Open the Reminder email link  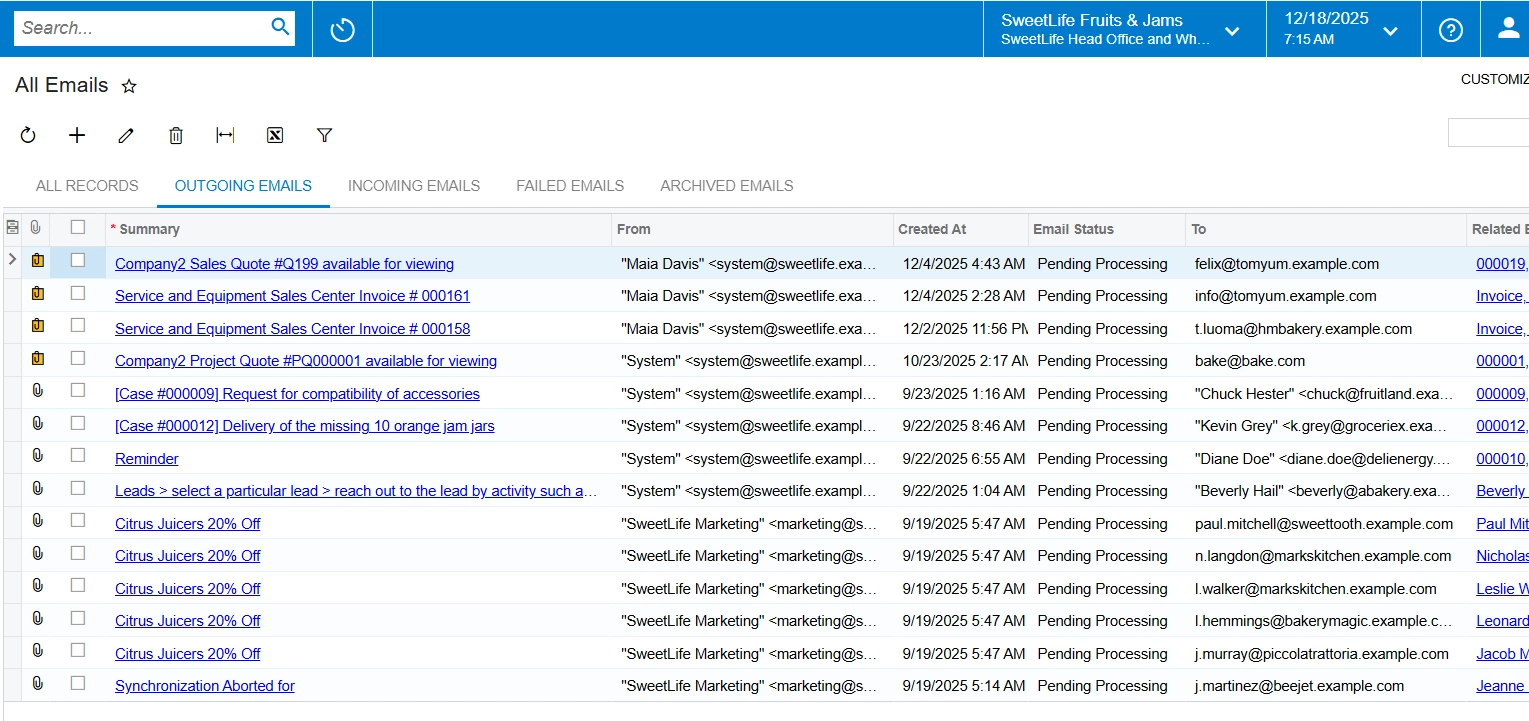click(x=147, y=459)
